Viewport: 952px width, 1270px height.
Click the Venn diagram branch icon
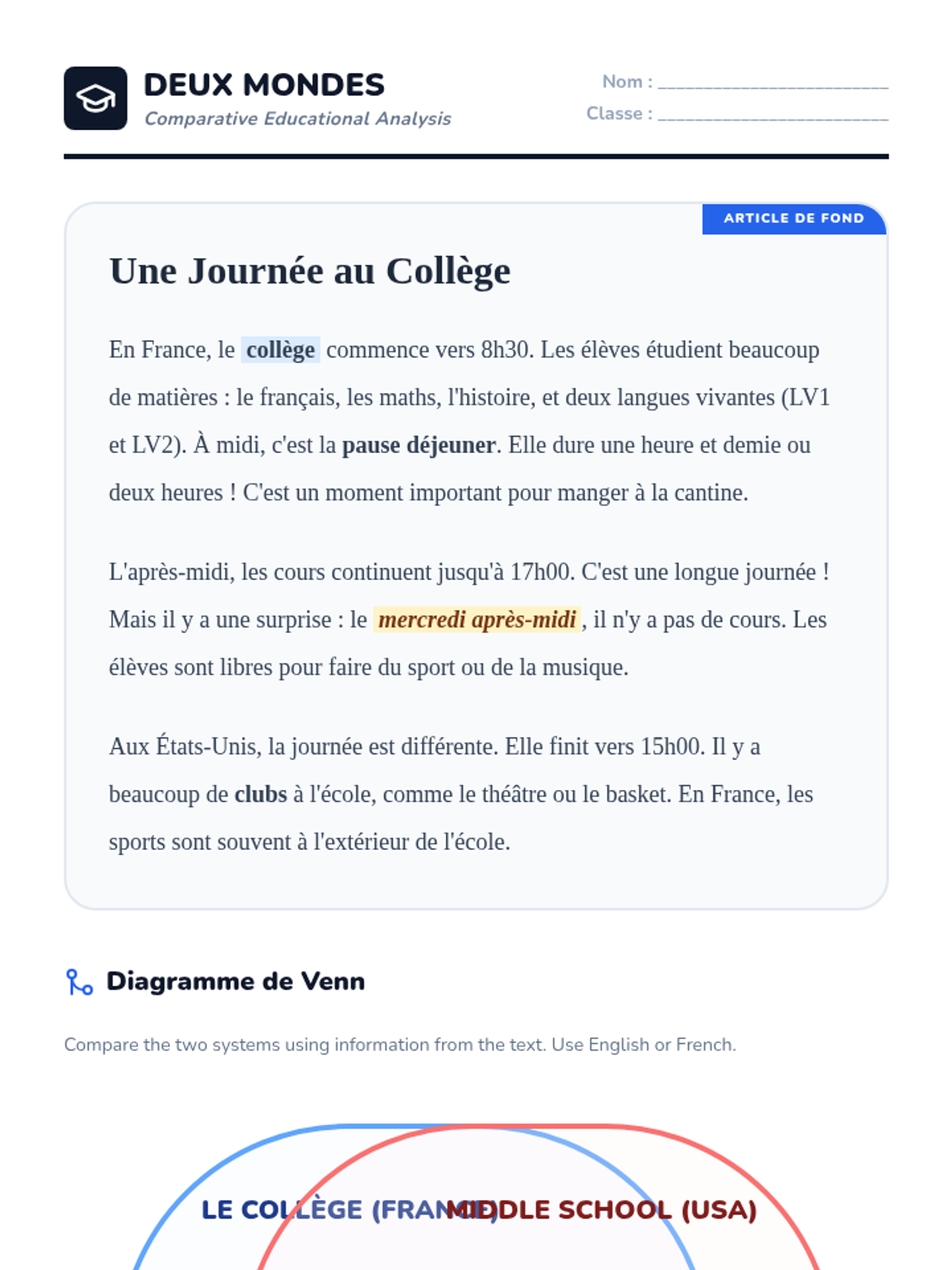[x=79, y=982]
